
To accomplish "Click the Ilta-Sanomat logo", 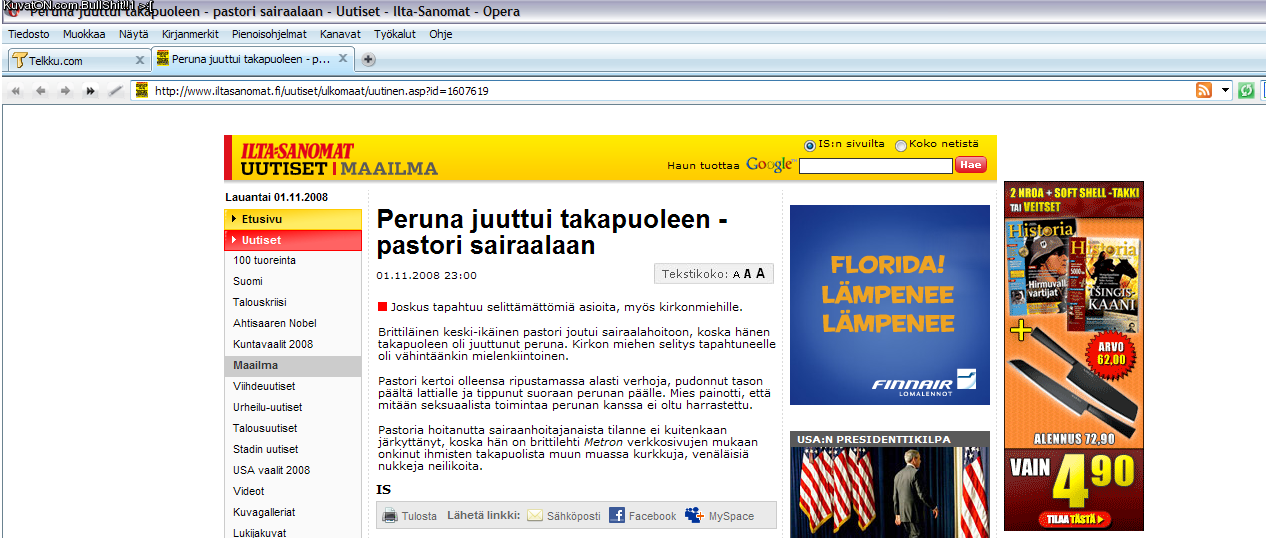I will coord(297,151).
